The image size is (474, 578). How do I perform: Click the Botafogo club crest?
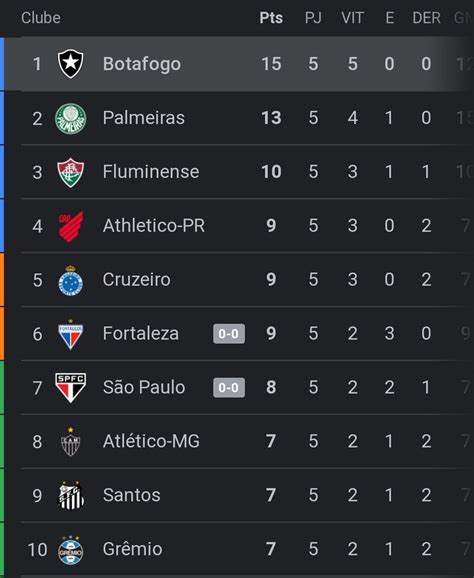tap(70, 64)
